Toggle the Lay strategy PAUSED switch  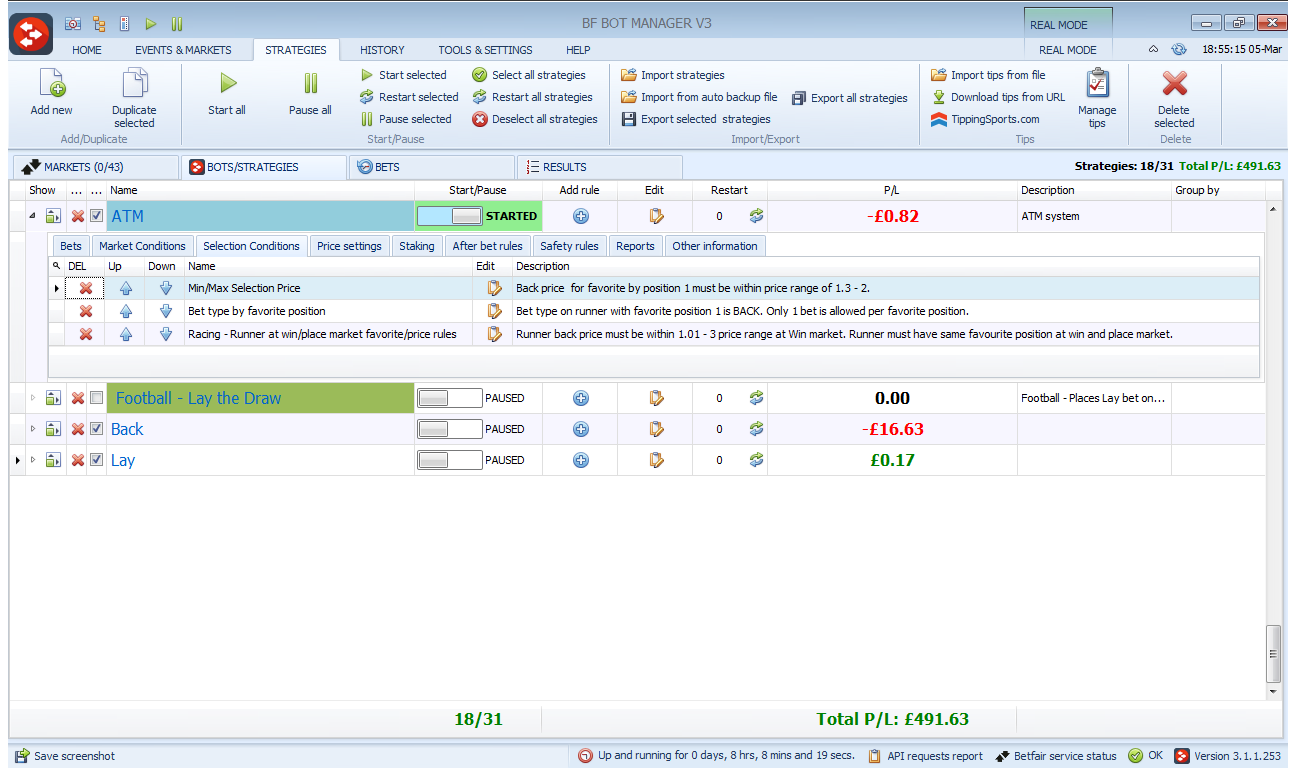(450, 460)
